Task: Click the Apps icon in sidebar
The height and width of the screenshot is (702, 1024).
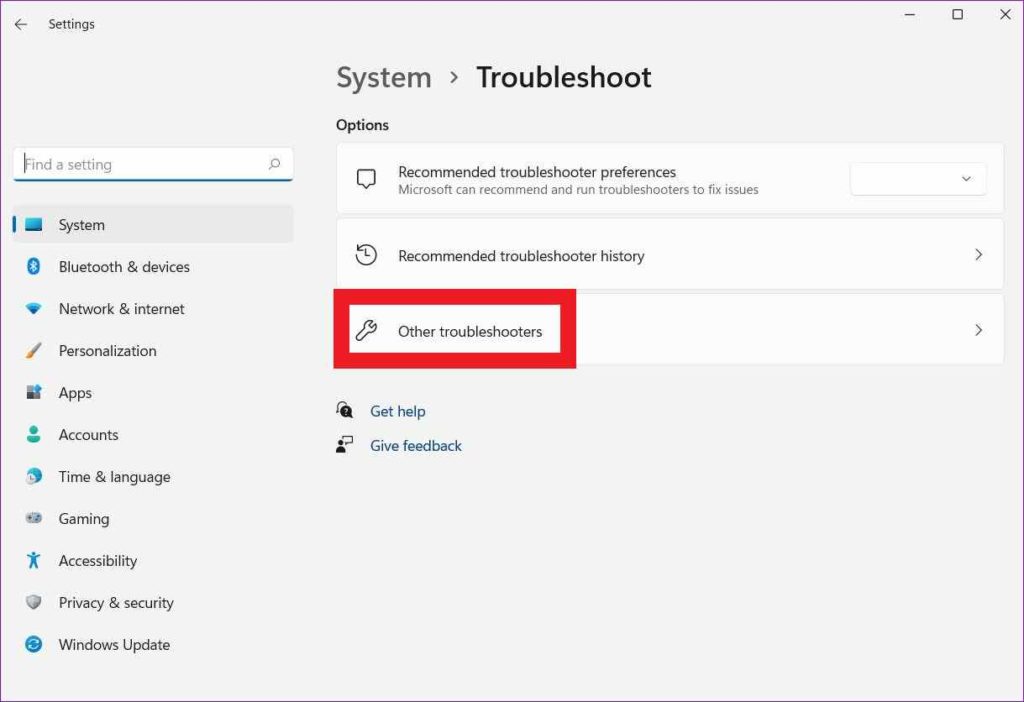Action: pos(33,392)
